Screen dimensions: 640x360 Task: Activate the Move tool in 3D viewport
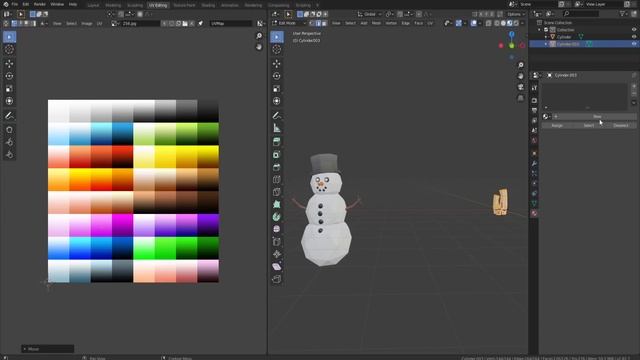(277, 64)
